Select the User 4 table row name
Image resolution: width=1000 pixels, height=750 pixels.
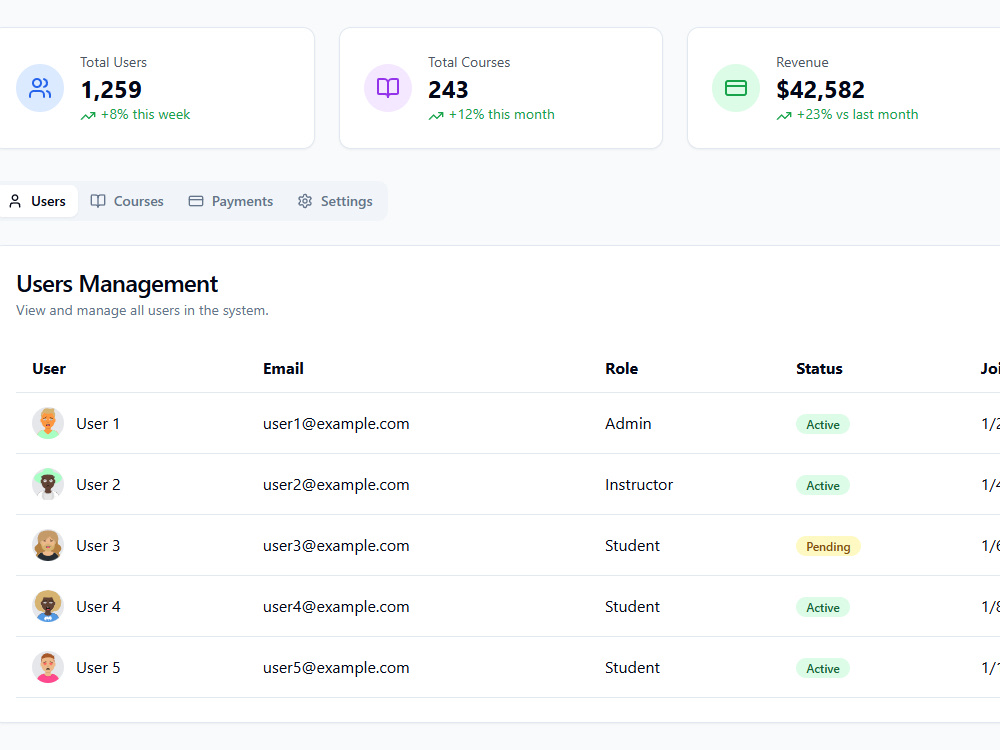point(98,607)
